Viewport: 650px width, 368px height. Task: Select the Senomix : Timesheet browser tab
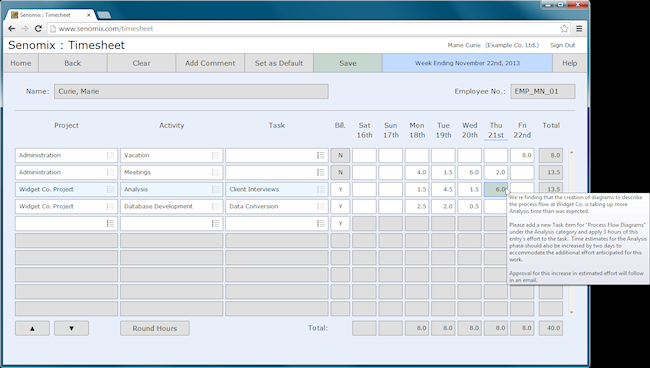click(51, 15)
